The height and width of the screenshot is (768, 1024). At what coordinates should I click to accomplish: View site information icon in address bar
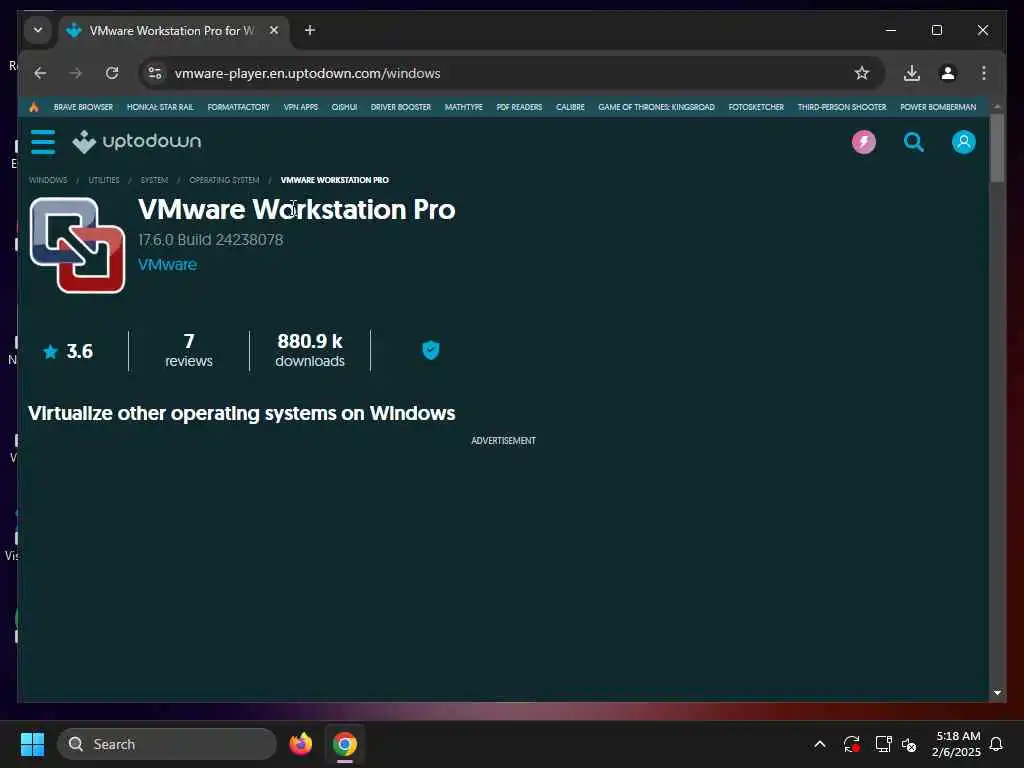point(155,73)
